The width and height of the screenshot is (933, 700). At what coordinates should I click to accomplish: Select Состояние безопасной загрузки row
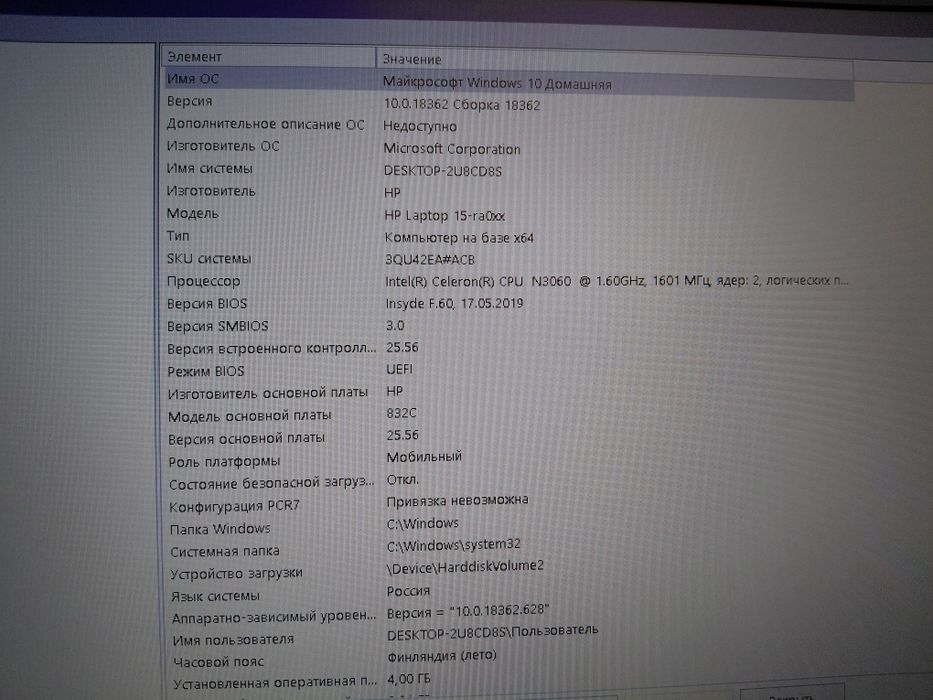pos(271,483)
